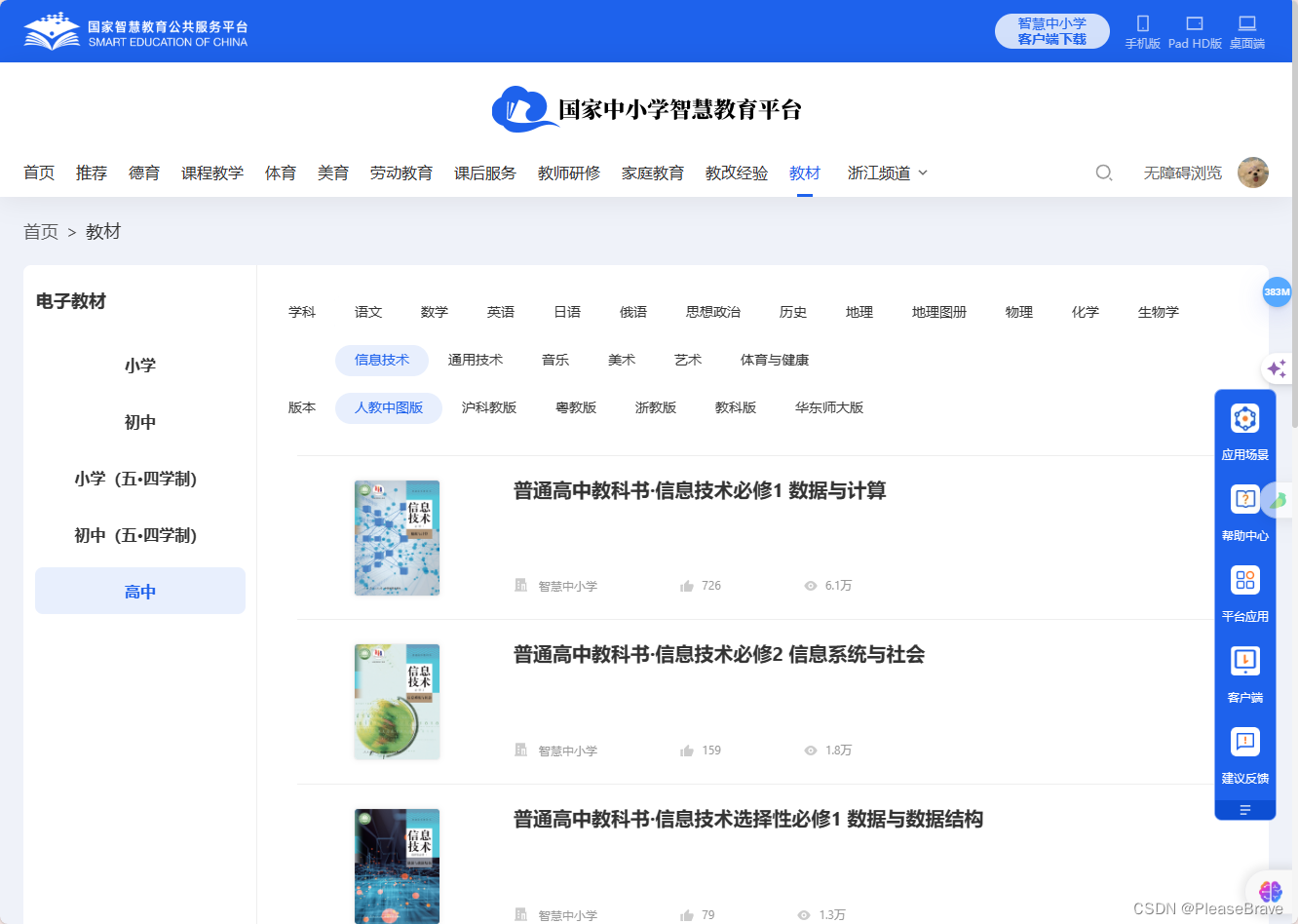
Task: Open the 教师研修 navigation tab
Action: (569, 173)
